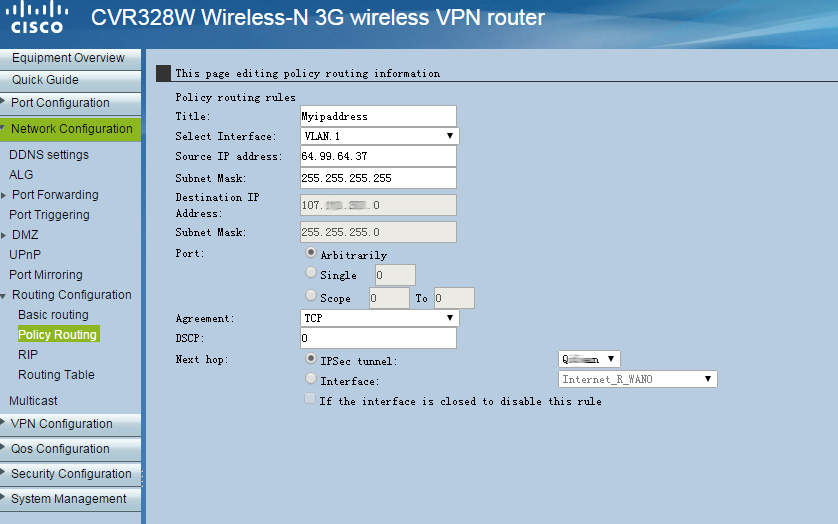This screenshot has height=524, width=838.
Task: Expand Port Forwarding submenu
Action: (55, 195)
